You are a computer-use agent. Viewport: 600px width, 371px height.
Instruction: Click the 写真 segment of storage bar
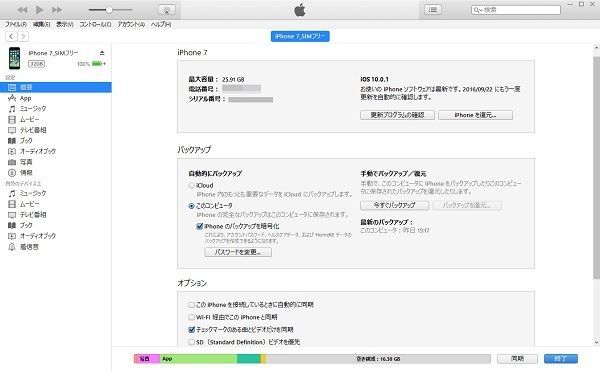coord(147,359)
